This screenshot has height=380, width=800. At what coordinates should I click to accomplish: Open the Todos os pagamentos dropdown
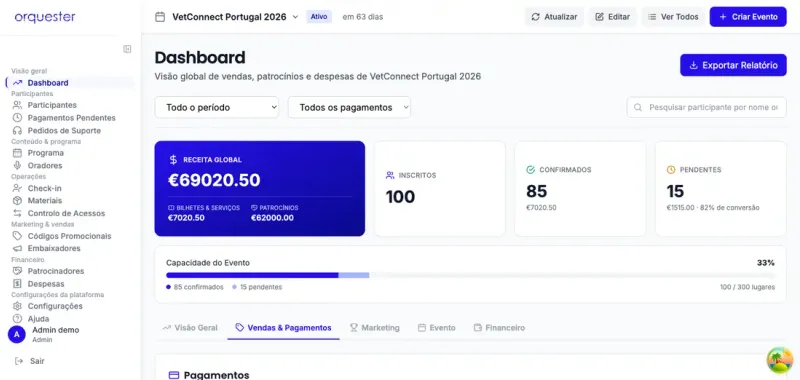349,108
